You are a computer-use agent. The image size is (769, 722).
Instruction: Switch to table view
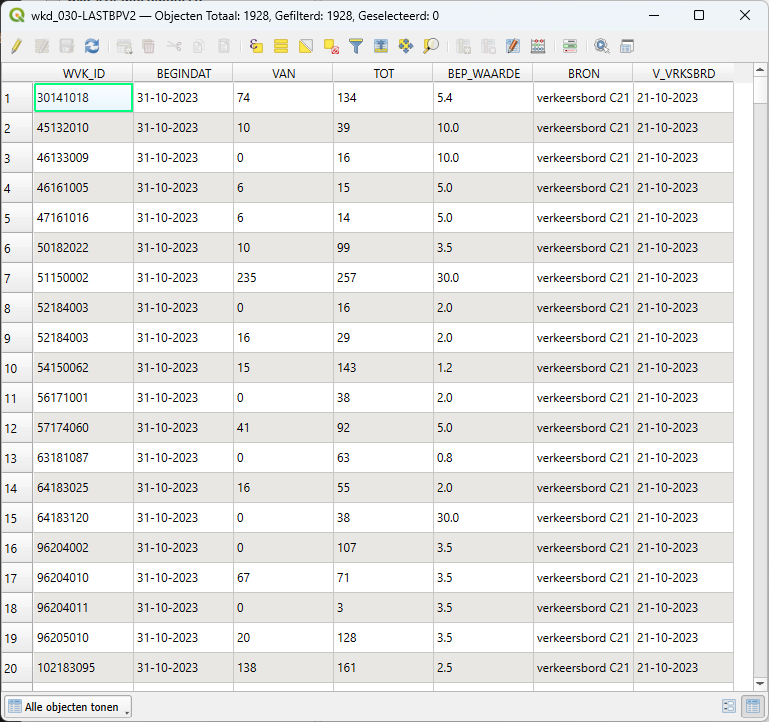point(753,706)
